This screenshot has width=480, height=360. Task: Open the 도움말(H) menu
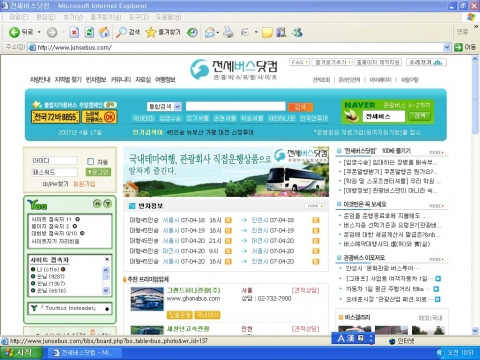169,17
